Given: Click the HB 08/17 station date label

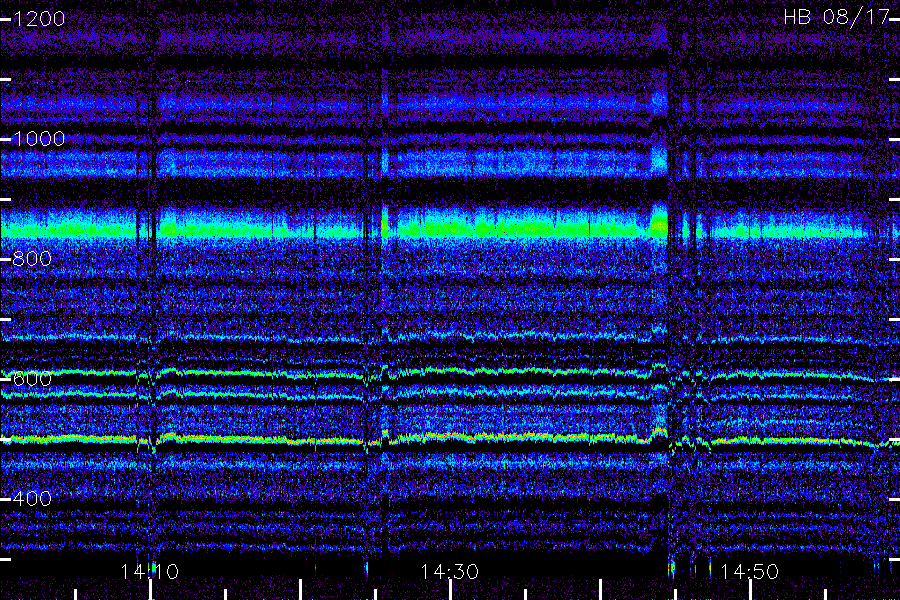Looking at the screenshot, I should click(x=836, y=17).
